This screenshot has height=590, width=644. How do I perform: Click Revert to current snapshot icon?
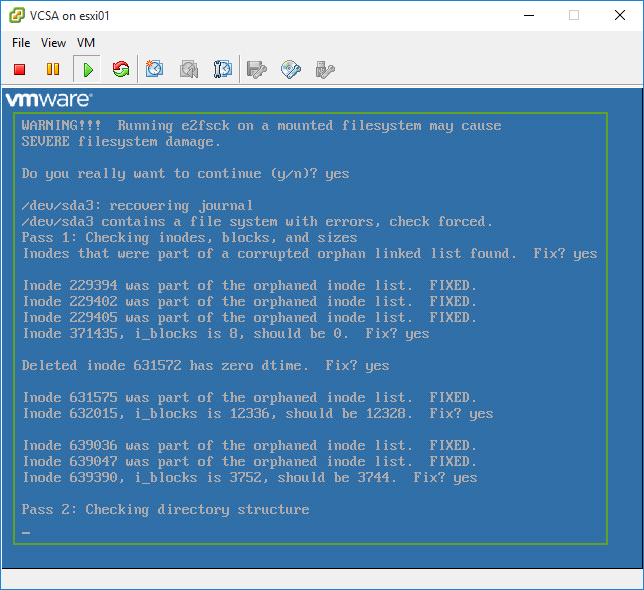[189, 69]
